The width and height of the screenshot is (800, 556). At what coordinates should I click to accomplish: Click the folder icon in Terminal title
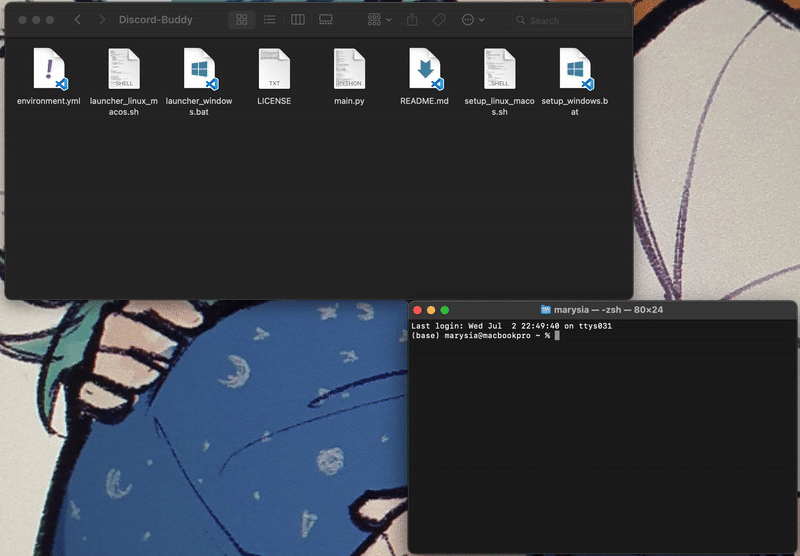point(545,310)
